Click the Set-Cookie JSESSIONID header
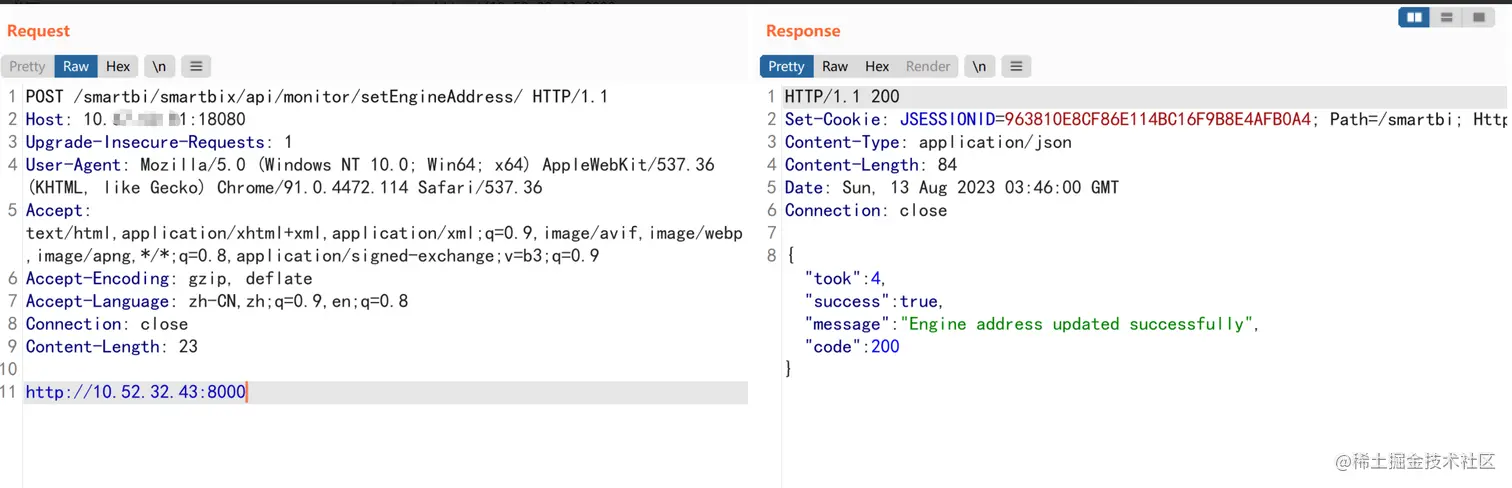The width and height of the screenshot is (1512, 488). [1145, 120]
